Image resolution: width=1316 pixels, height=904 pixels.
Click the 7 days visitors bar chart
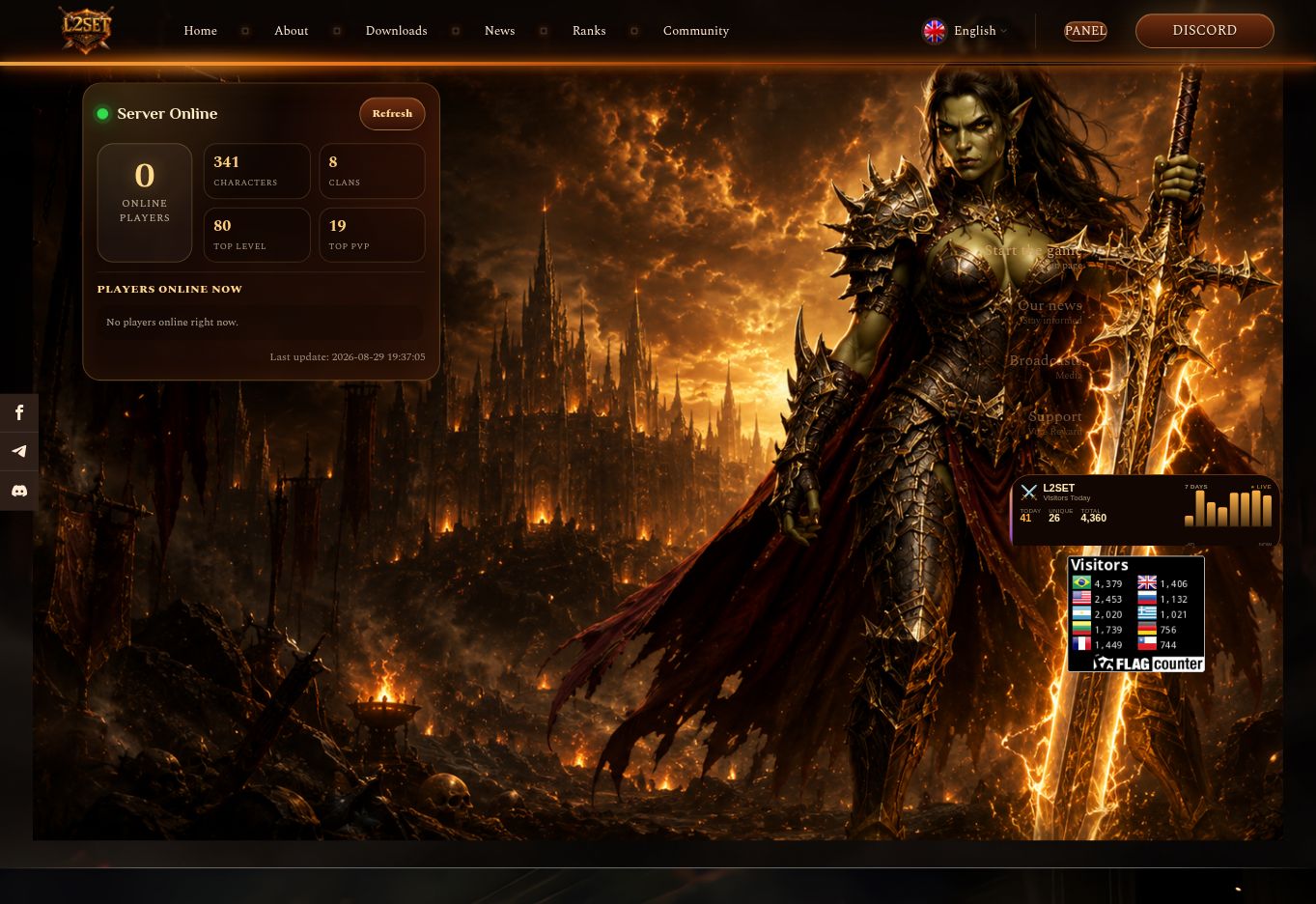pyautogui.click(x=1228, y=508)
